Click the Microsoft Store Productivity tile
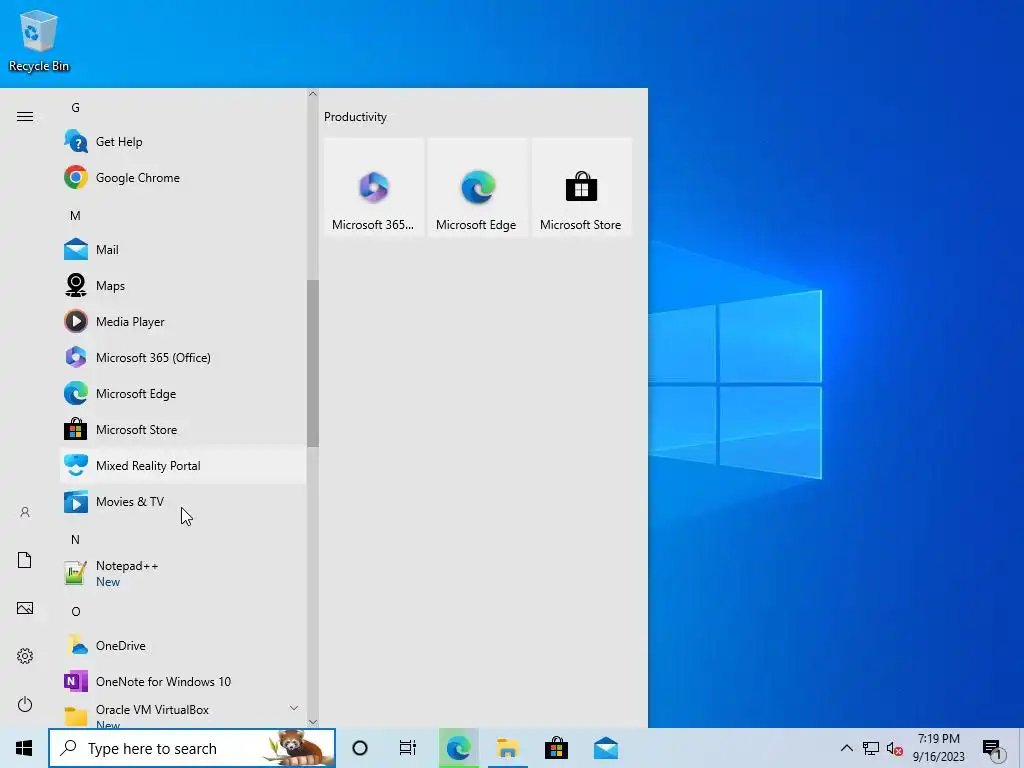 point(581,187)
